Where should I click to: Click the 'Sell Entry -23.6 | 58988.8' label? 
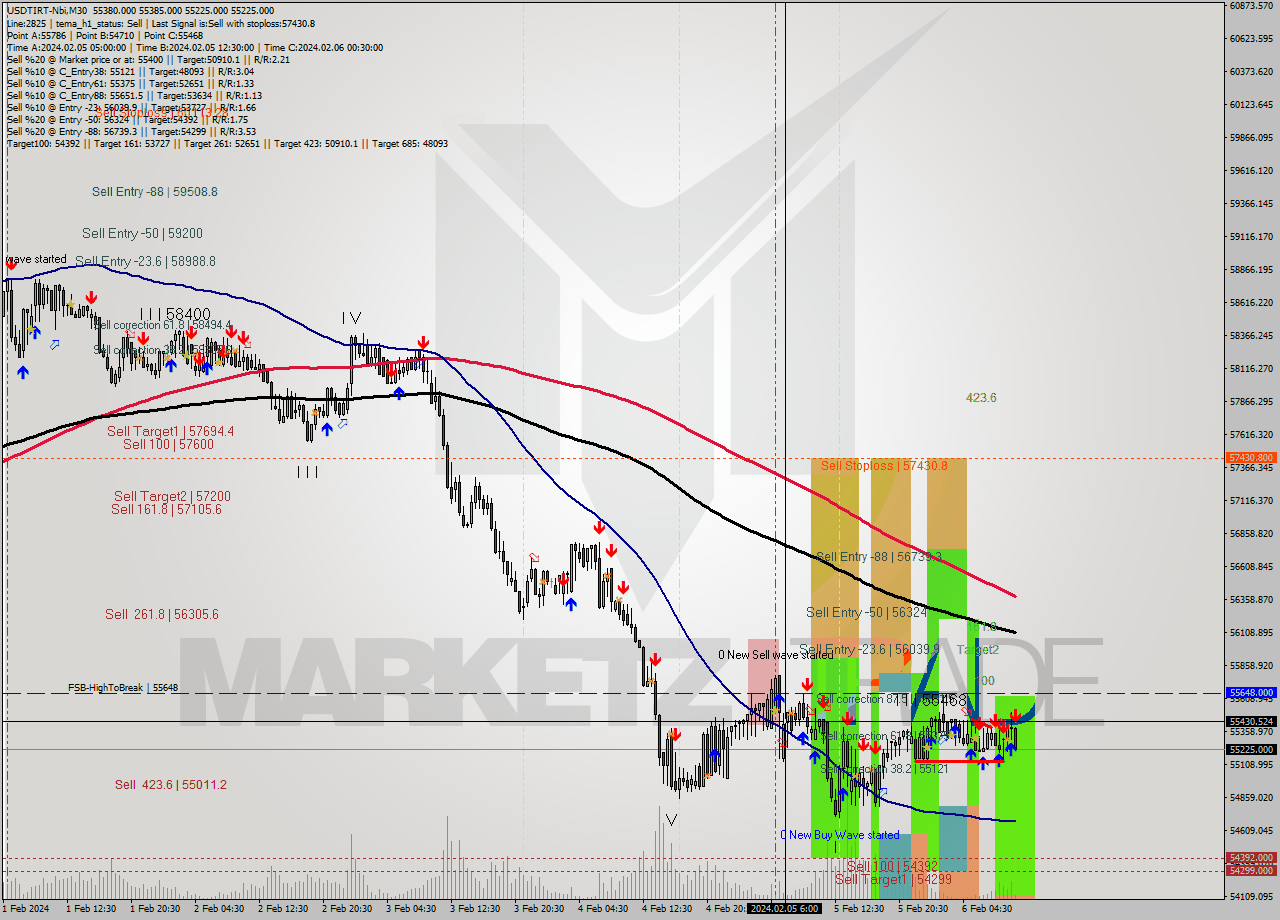pyautogui.click(x=145, y=261)
